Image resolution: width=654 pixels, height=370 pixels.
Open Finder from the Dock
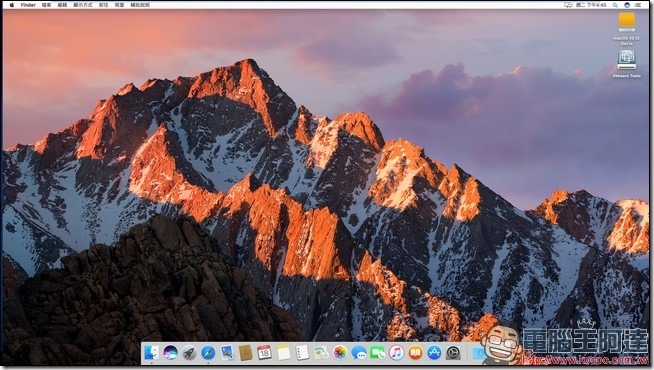(x=151, y=353)
